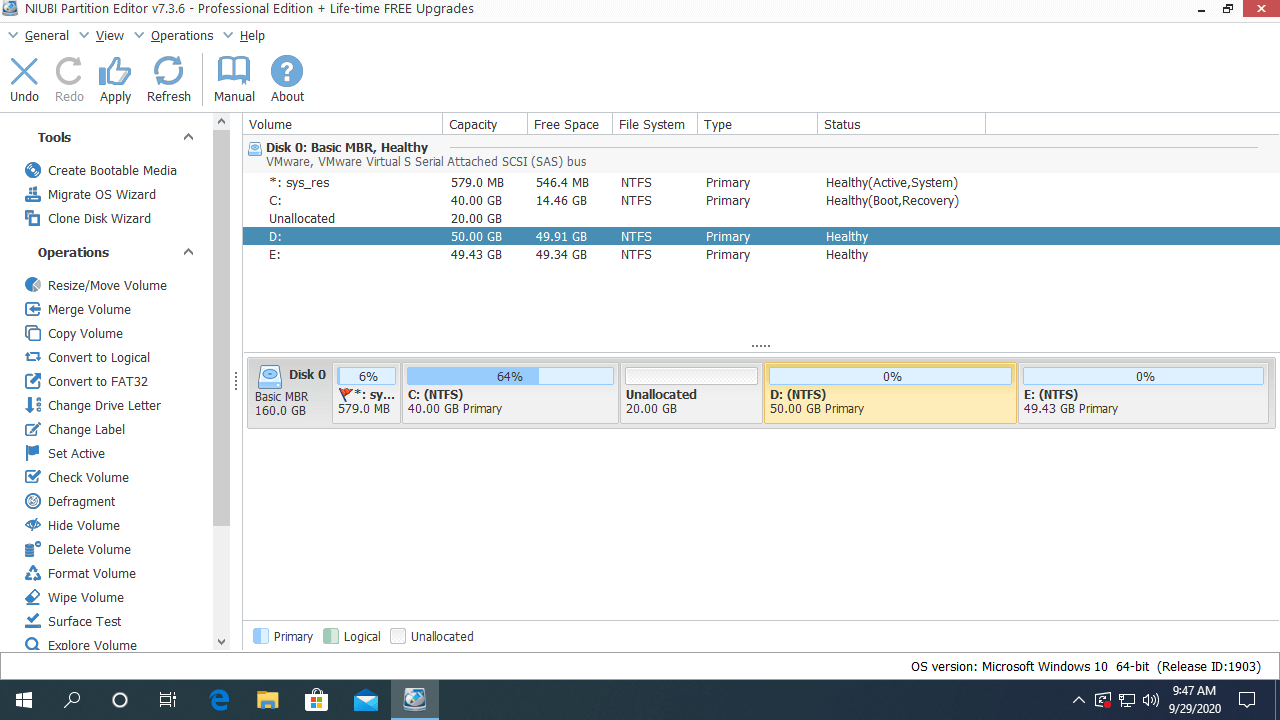Open the Help menu
The image size is (1280, 720).
252,35
